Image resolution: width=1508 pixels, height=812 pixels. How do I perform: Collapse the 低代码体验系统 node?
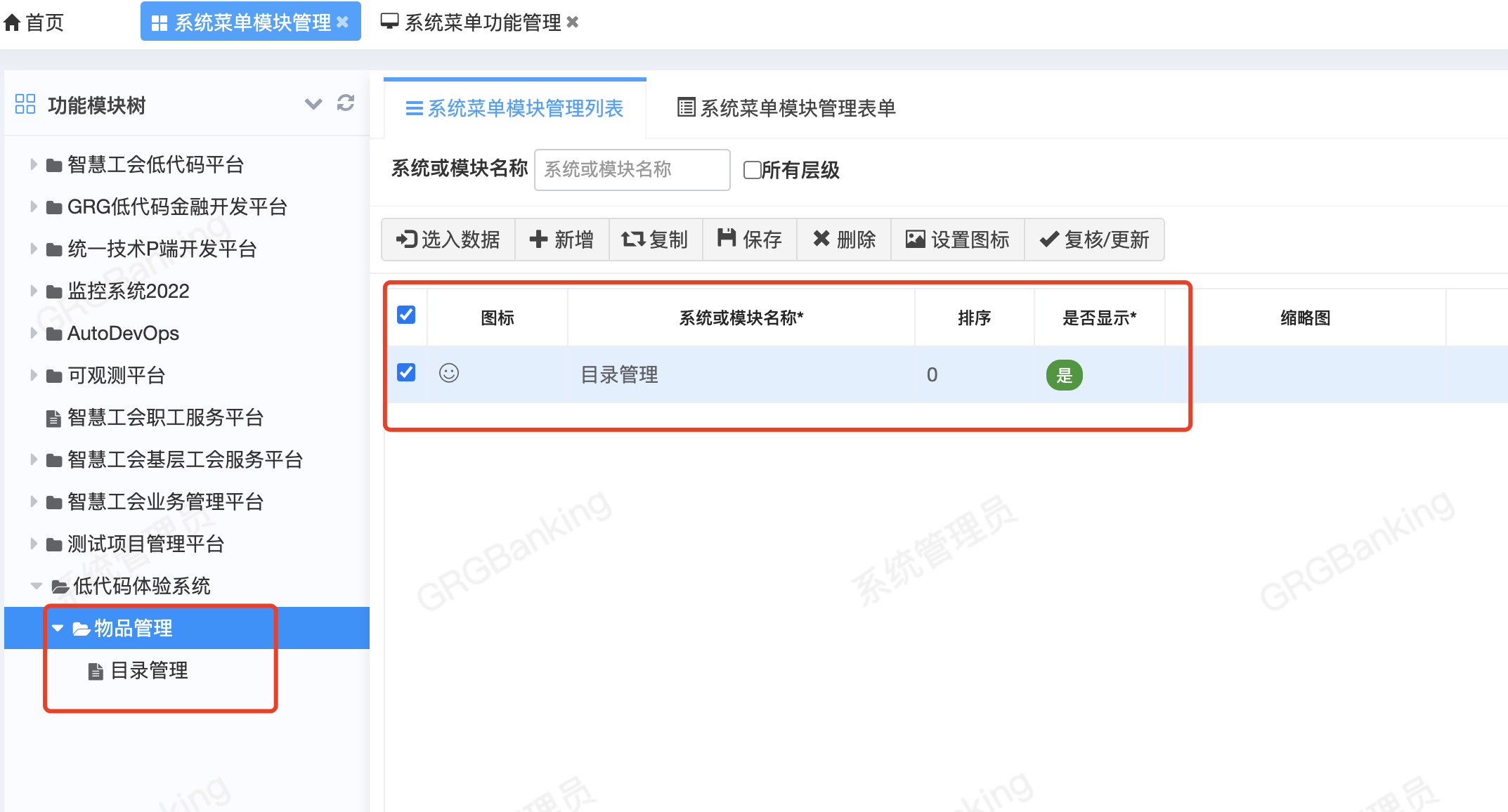[37, 586]
